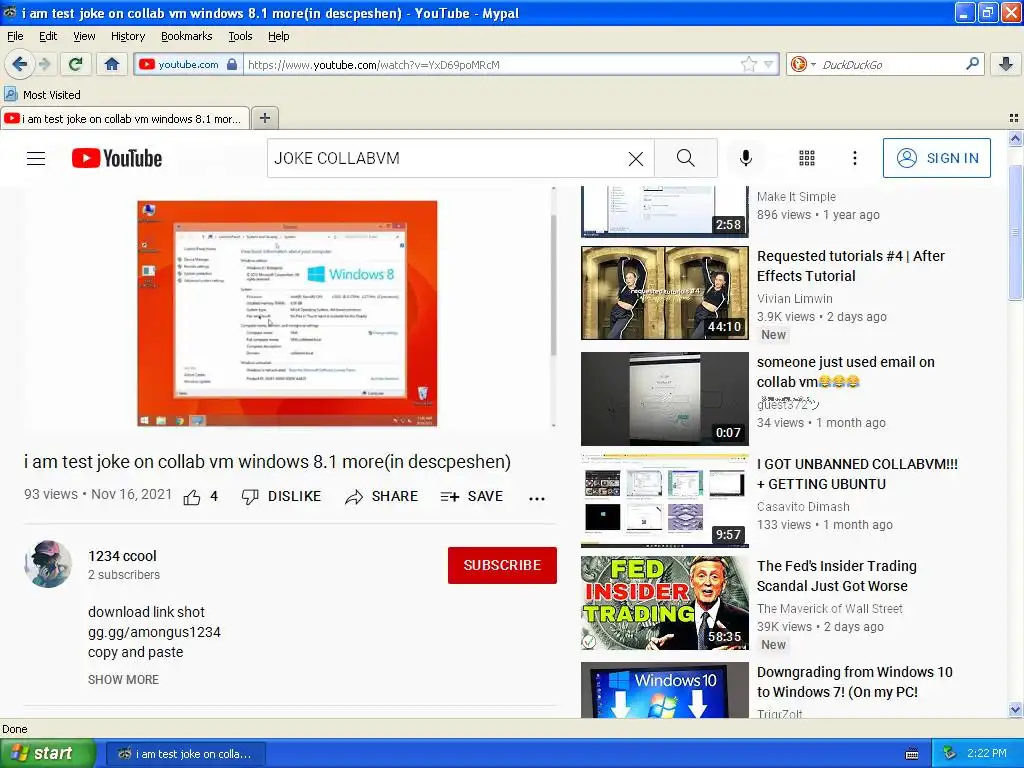The height and width of the screenshot is (768, 1024).
Task: Click the list all tabs icon
Action: tap(1014, 118)
